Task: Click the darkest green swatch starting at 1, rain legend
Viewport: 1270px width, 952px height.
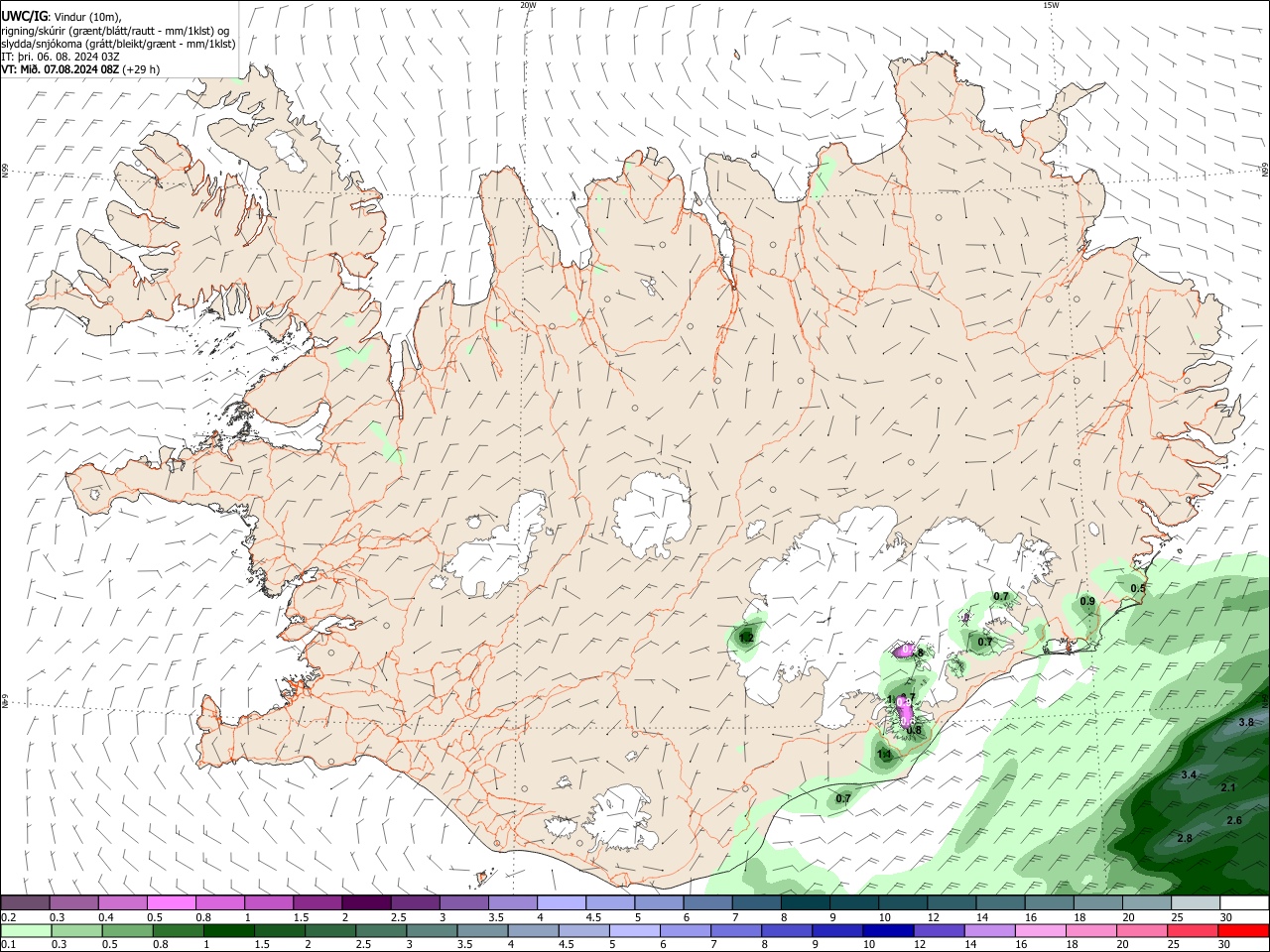Action: tap(229, 930)
